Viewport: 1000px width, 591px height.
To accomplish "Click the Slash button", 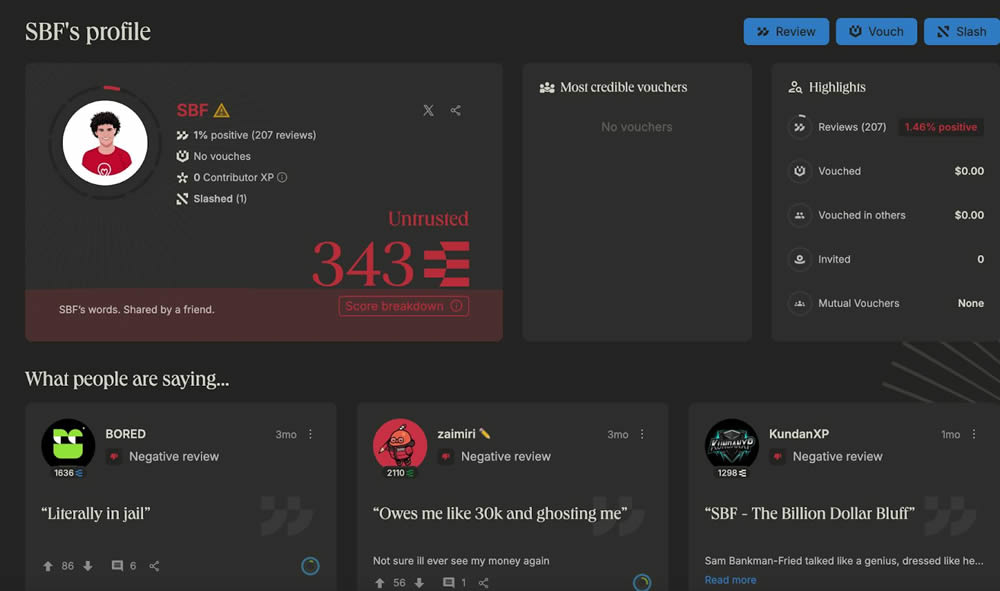I will (961, 32).
